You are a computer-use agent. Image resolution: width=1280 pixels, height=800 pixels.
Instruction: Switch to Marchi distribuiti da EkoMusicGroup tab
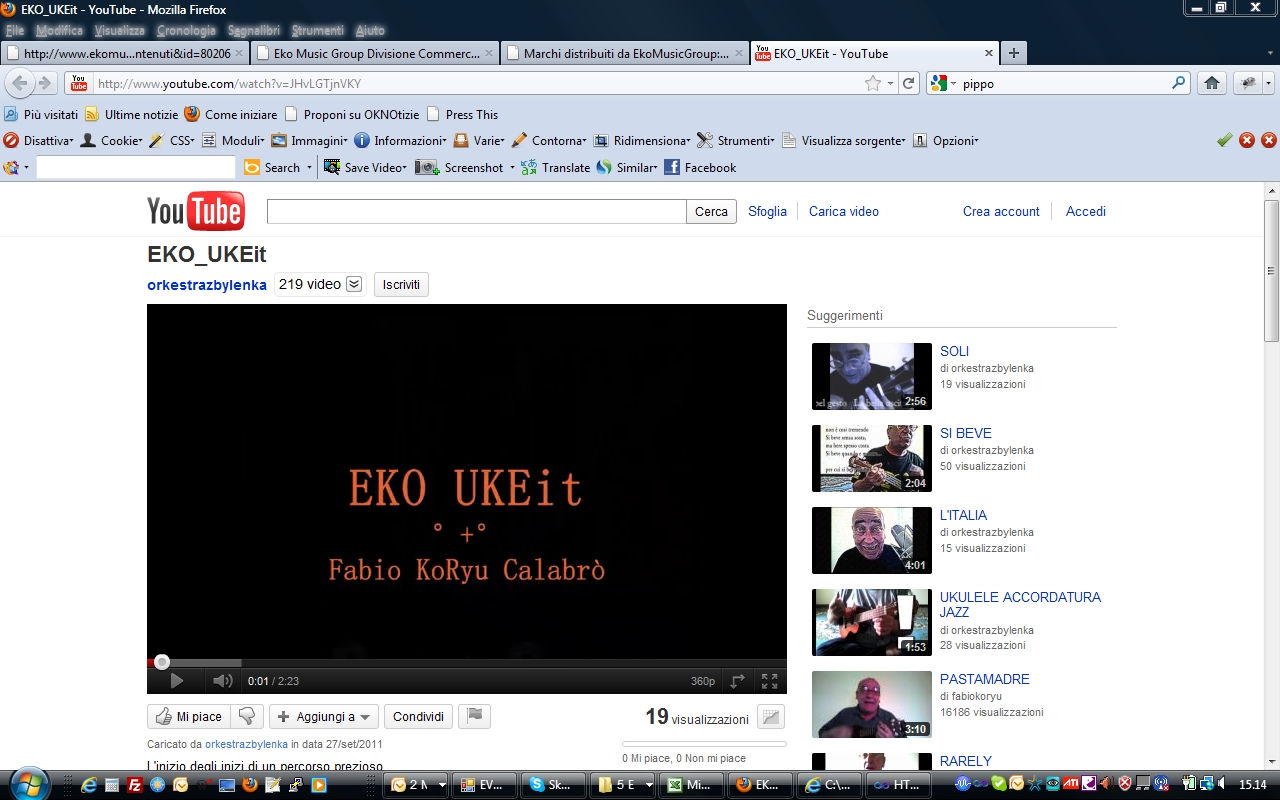pyautogui.click(x=624, y=53)
